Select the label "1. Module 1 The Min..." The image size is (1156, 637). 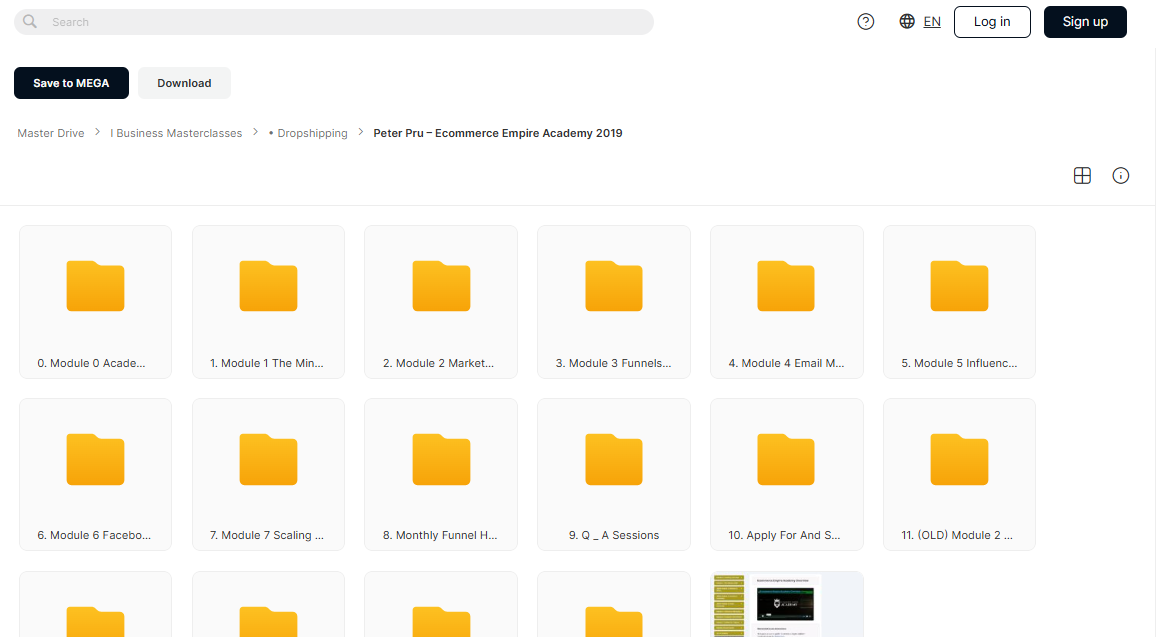(267, 363)
